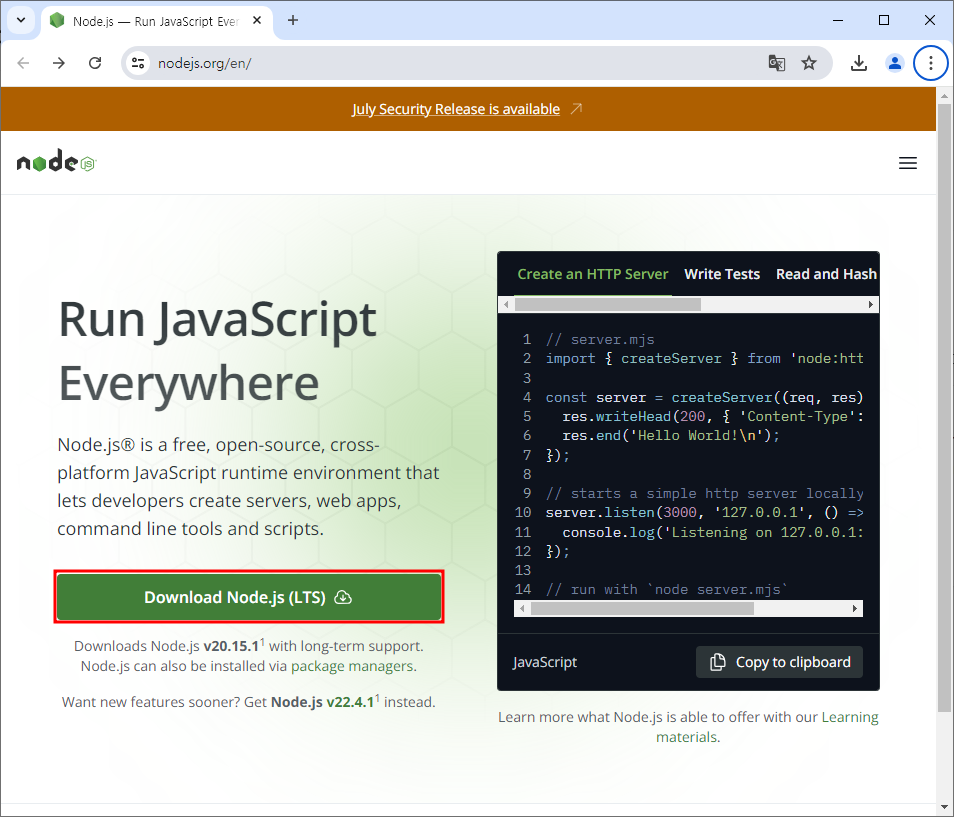The image size is (954, 817).
Task: Click the browser back arrow
Action: tap(23, 63)
